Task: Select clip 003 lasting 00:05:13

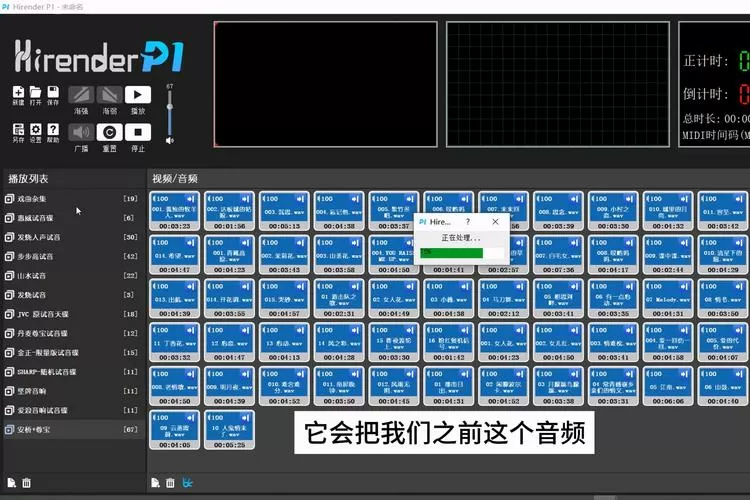Action: pyautogui.click(x=284, y=211)
